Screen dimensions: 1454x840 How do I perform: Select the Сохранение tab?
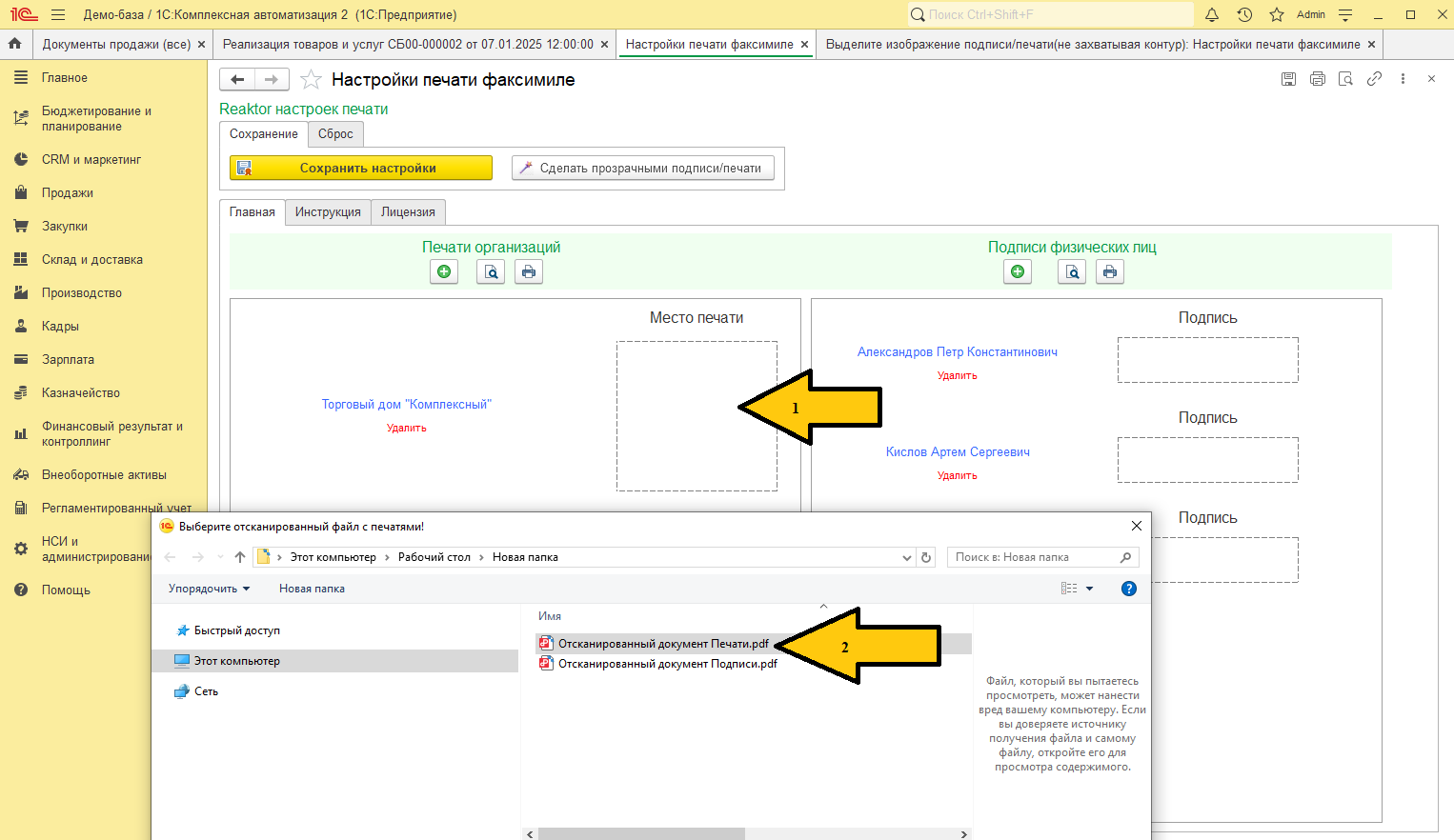tap(264, 134)
